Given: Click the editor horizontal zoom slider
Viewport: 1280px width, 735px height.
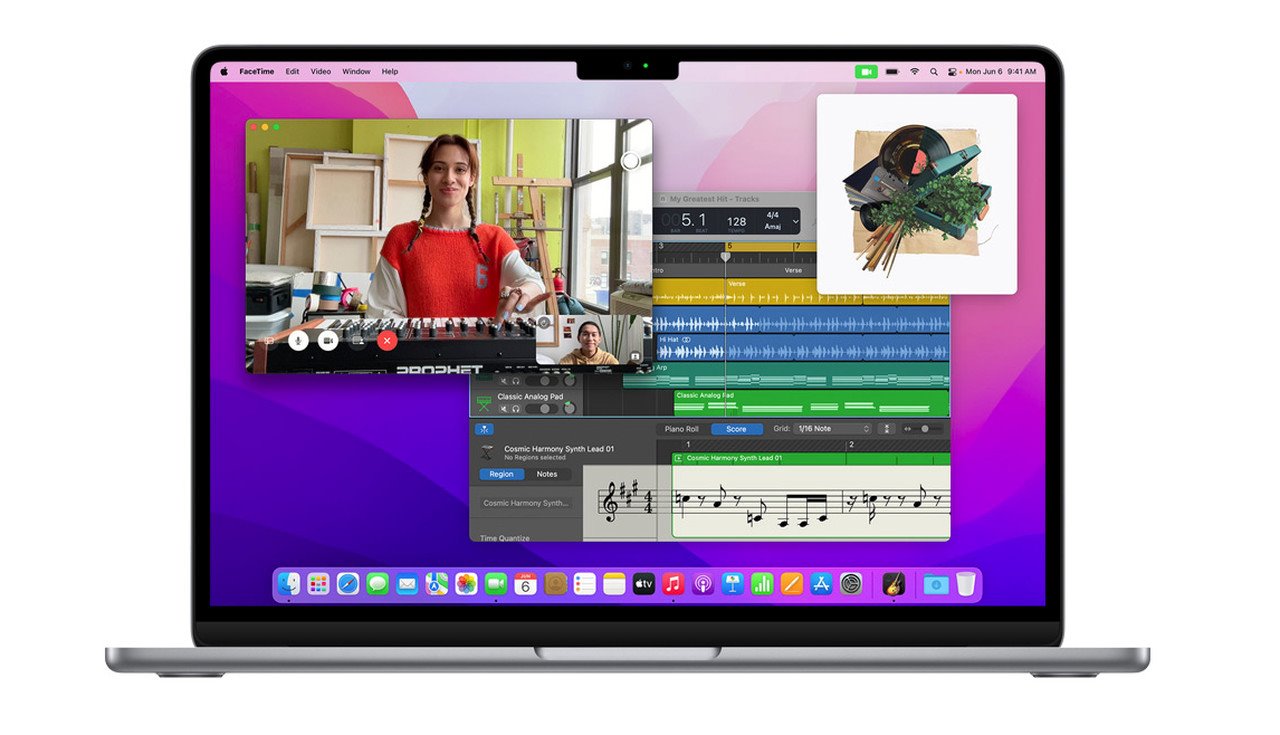Looking at the screenshot, I should (925, 429).
